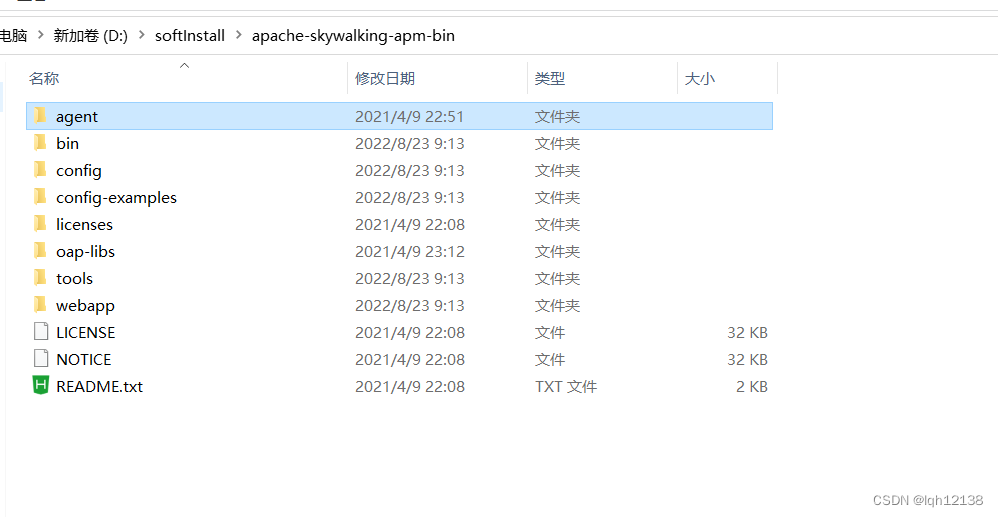Click the config folder icon
Screen dimensions: 998x517
point(40,170)
